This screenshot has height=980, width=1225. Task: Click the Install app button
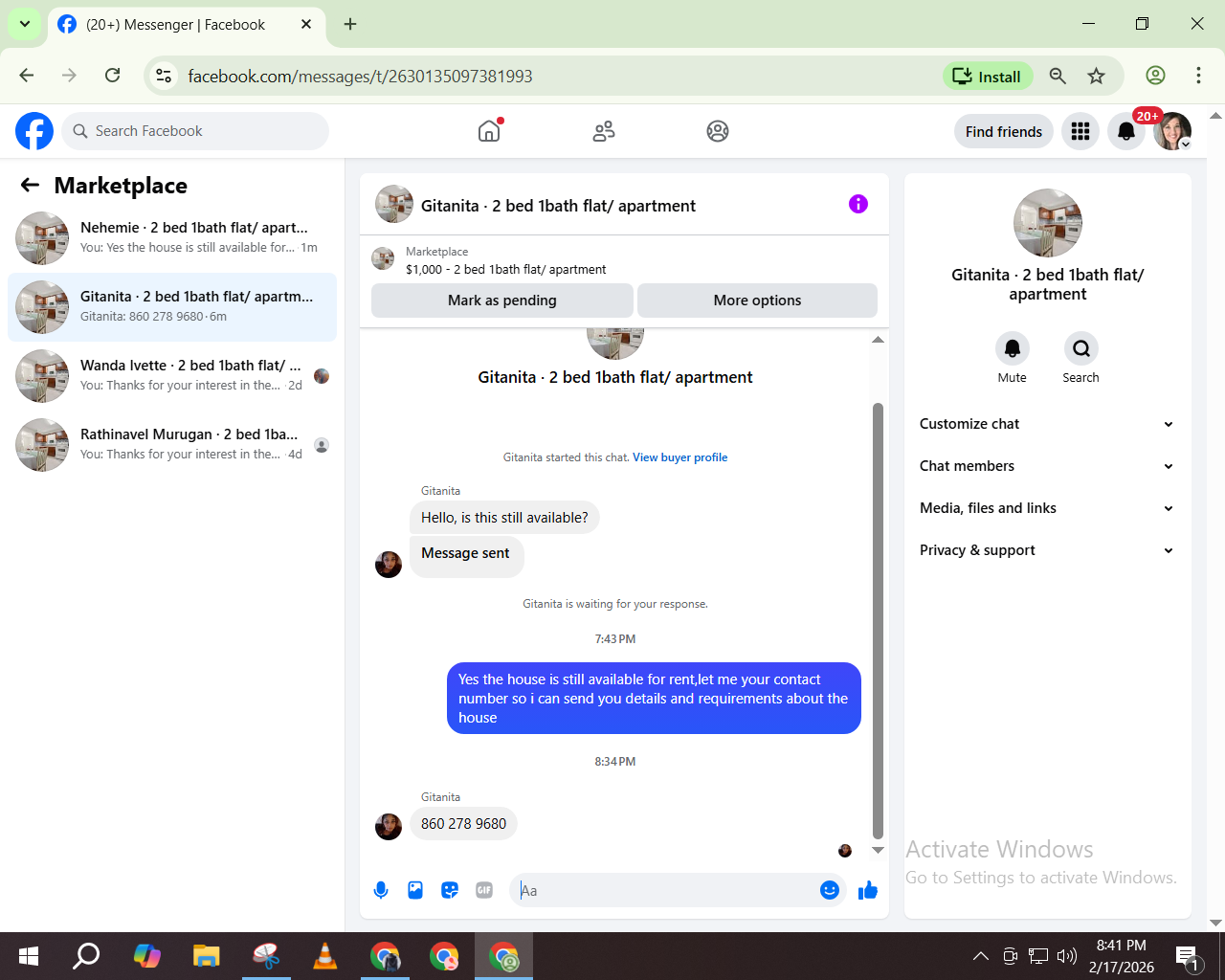click(988, 76)
